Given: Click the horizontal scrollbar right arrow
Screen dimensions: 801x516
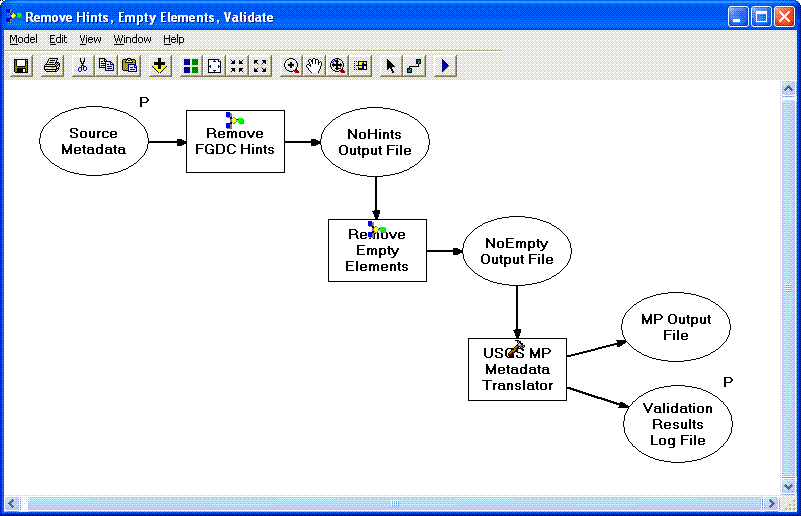Looking at the screenshot, I should pyautogui.click(x=770, y=503).
